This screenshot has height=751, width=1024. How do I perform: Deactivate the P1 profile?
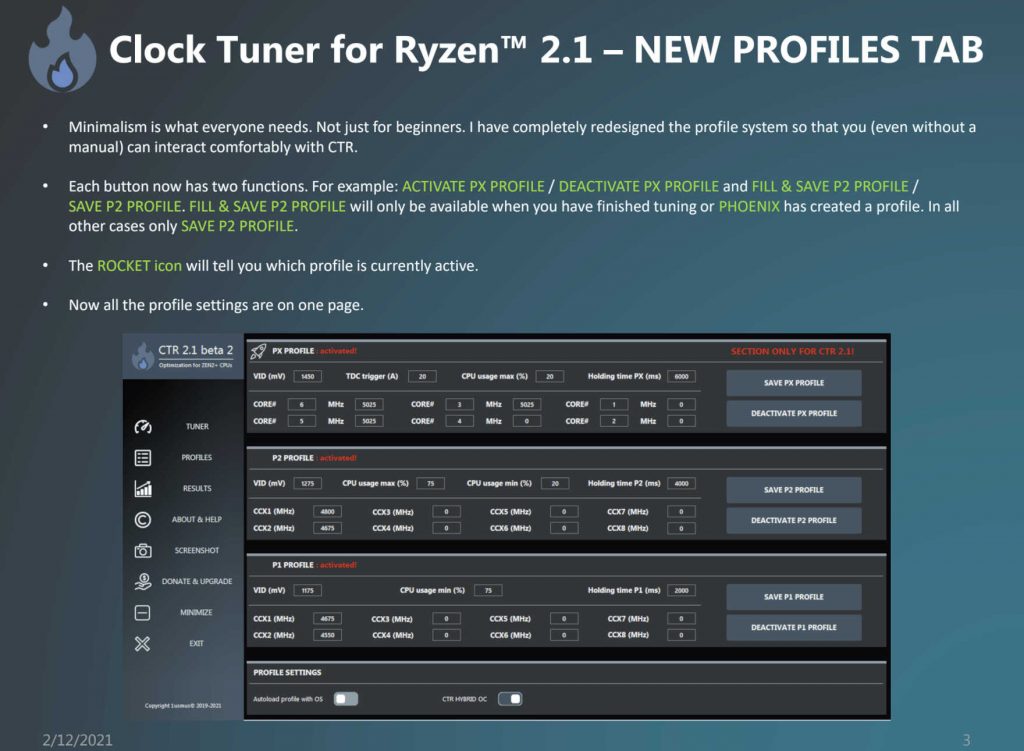pyautogui.click(x=793, y=628)
